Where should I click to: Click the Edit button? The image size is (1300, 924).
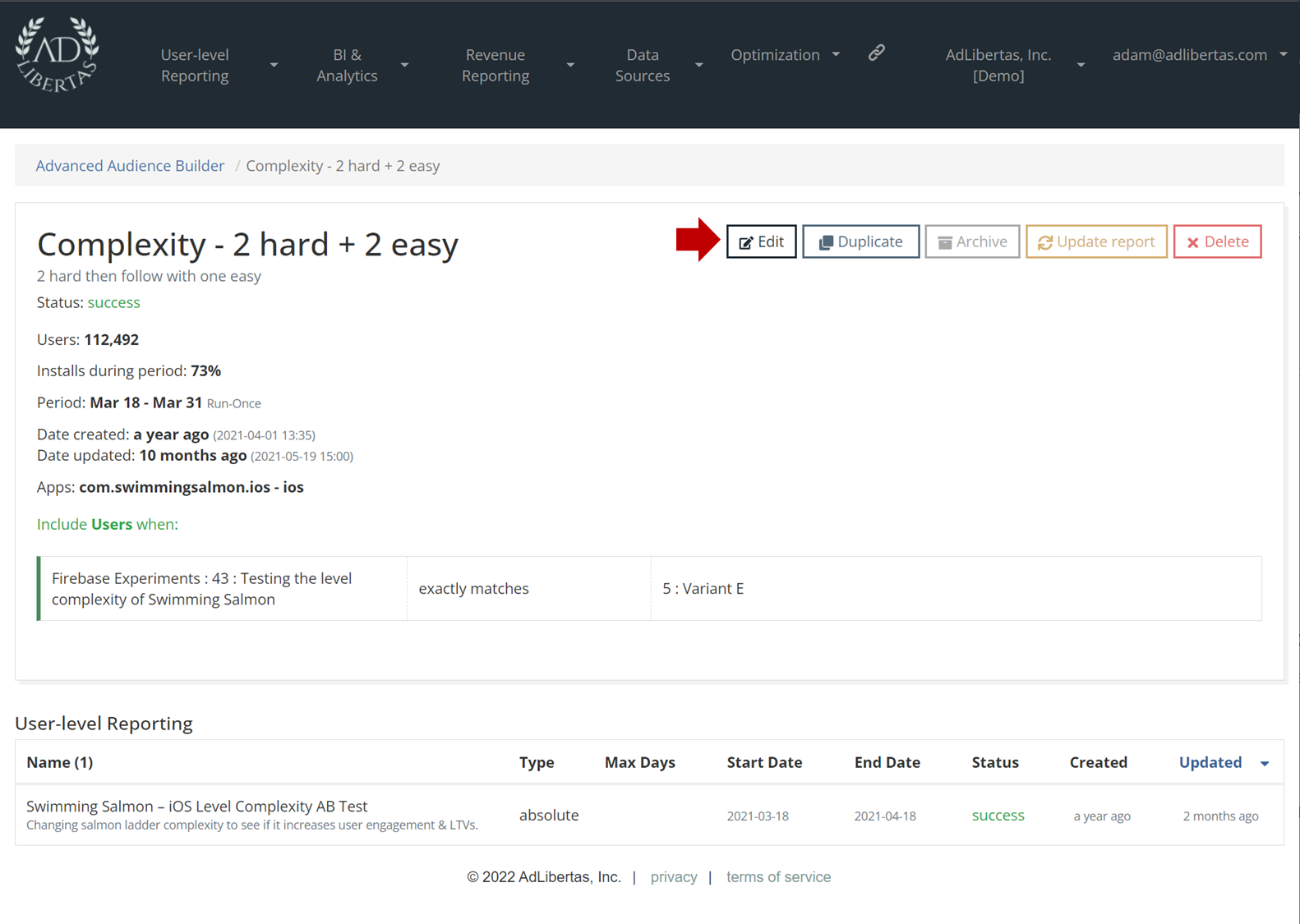coord(761,241)
